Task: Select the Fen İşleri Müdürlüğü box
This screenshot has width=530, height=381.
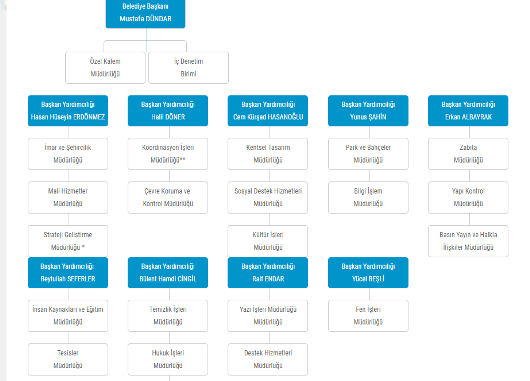Action: pos(368,316)
